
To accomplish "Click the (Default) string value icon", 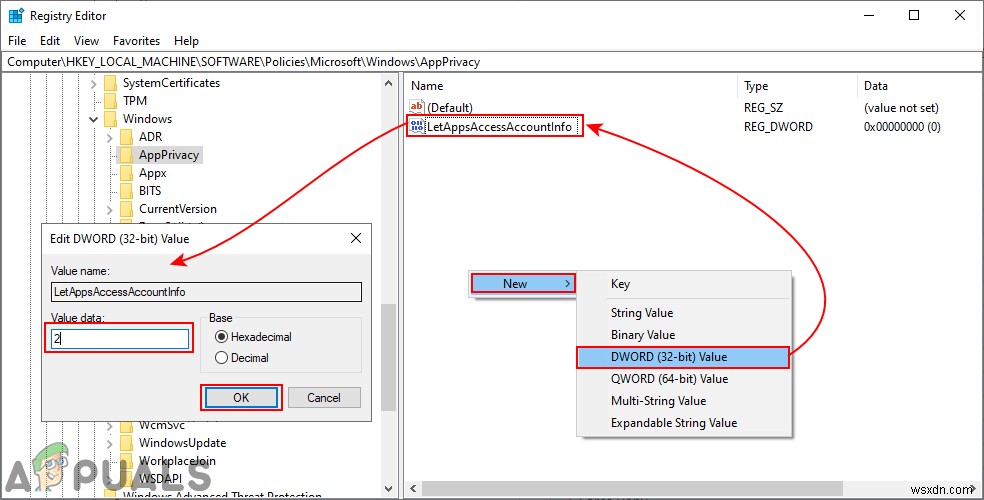I will pos(417,107).
